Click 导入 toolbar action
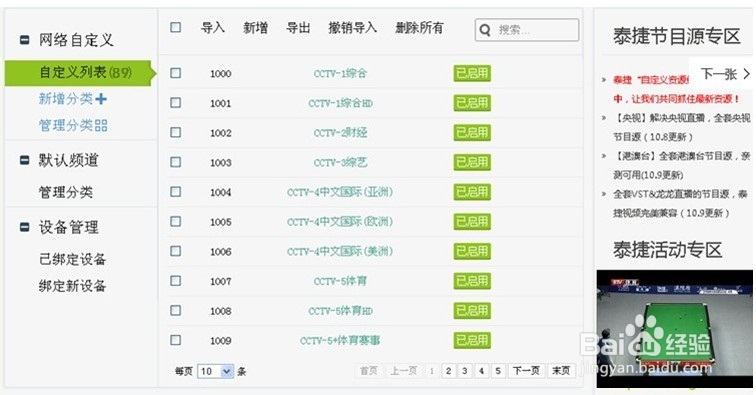This screenshot has width=756, height=395. pos(213,28)
